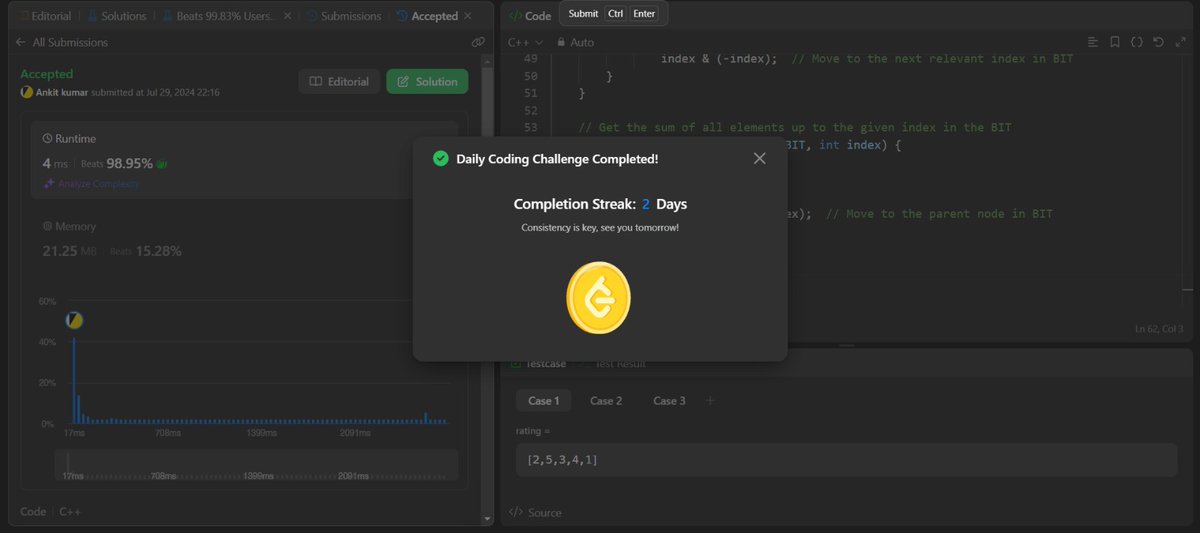Image resolution: width=1200 pixels, height=533 pixels.
Task: Click the green checkmark in challenge popup
Action: [440, 158]
